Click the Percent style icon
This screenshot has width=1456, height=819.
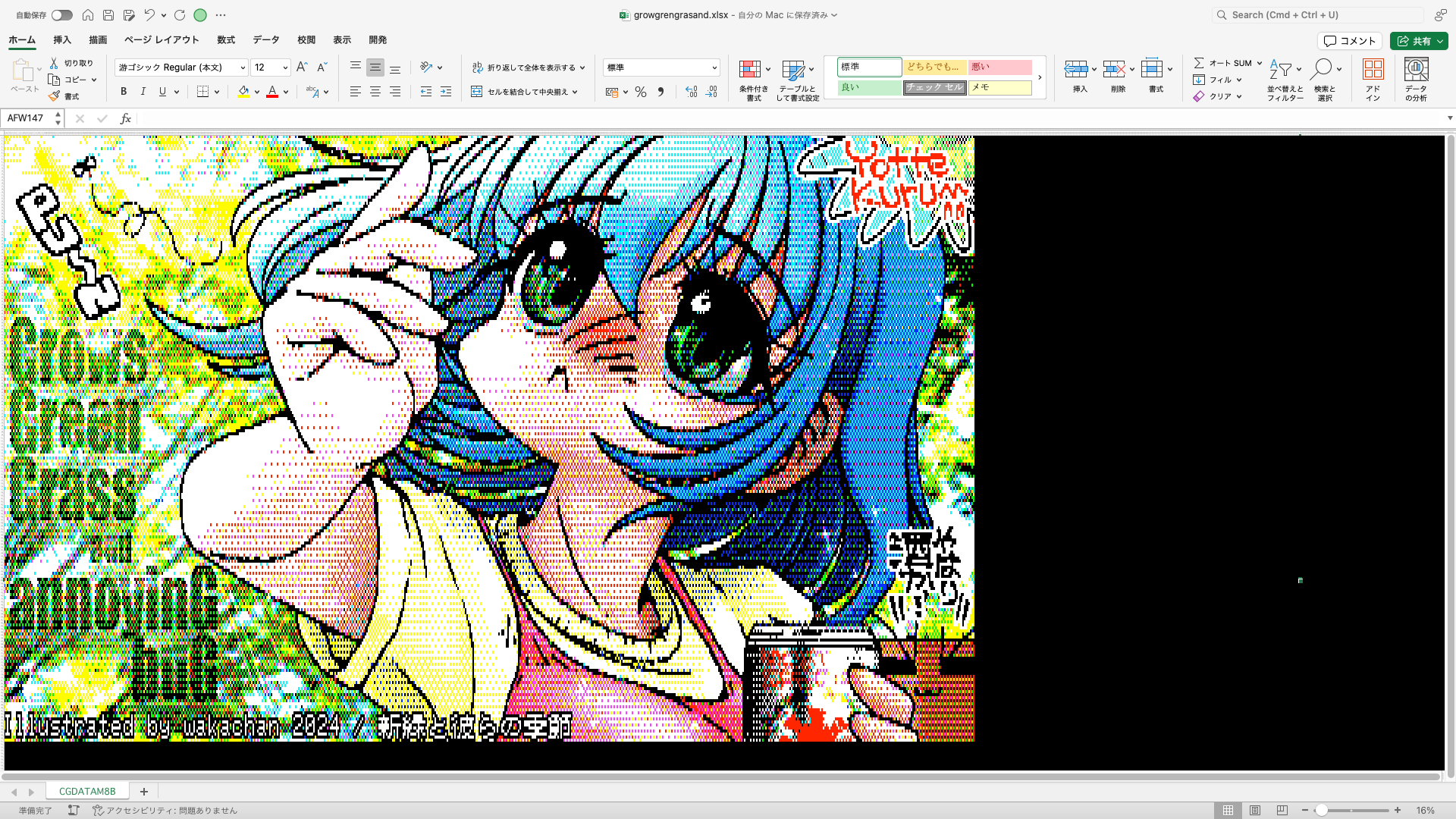click(x=641, y=92)
